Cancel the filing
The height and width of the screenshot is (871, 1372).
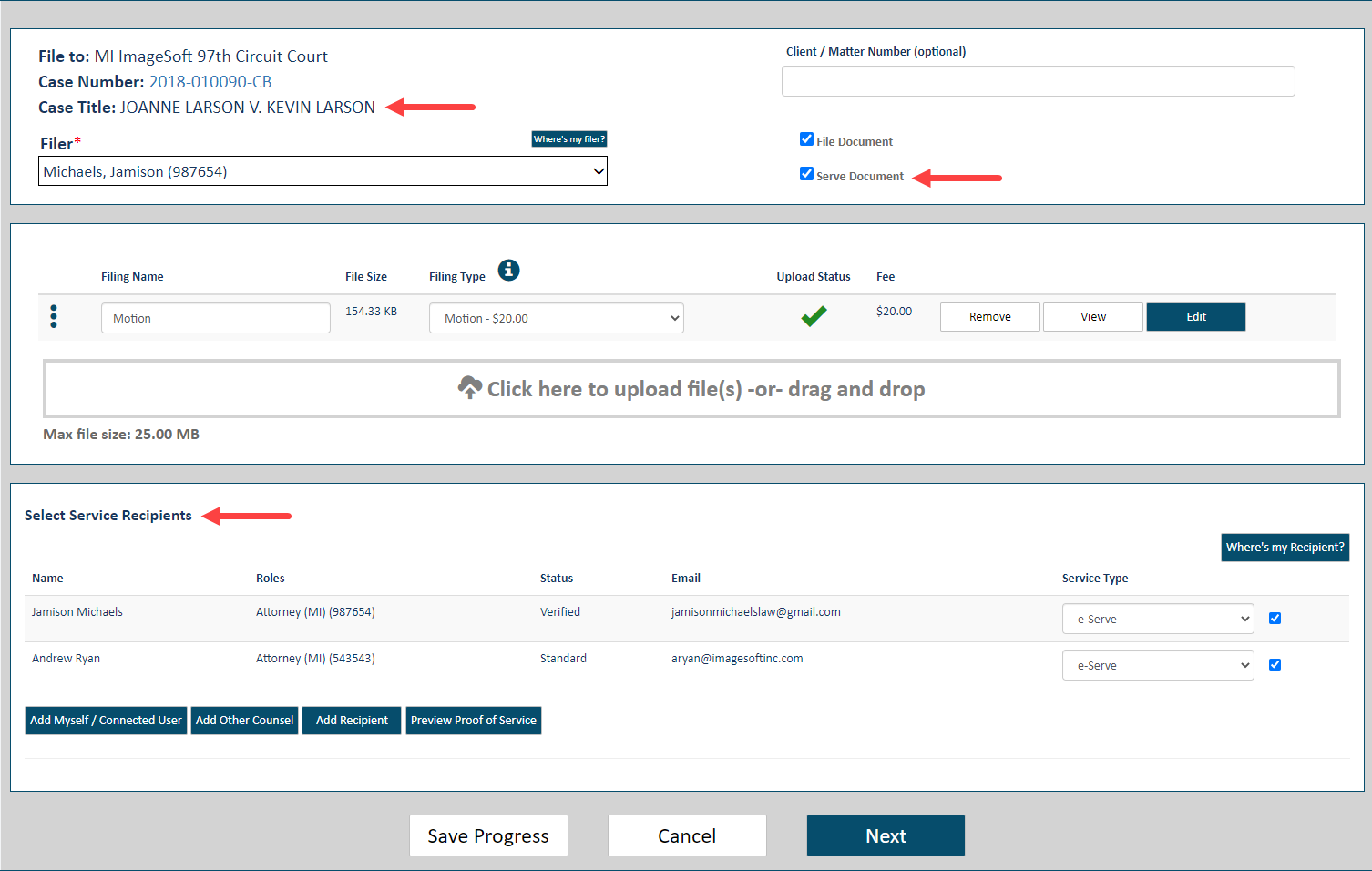click(687, 835)
